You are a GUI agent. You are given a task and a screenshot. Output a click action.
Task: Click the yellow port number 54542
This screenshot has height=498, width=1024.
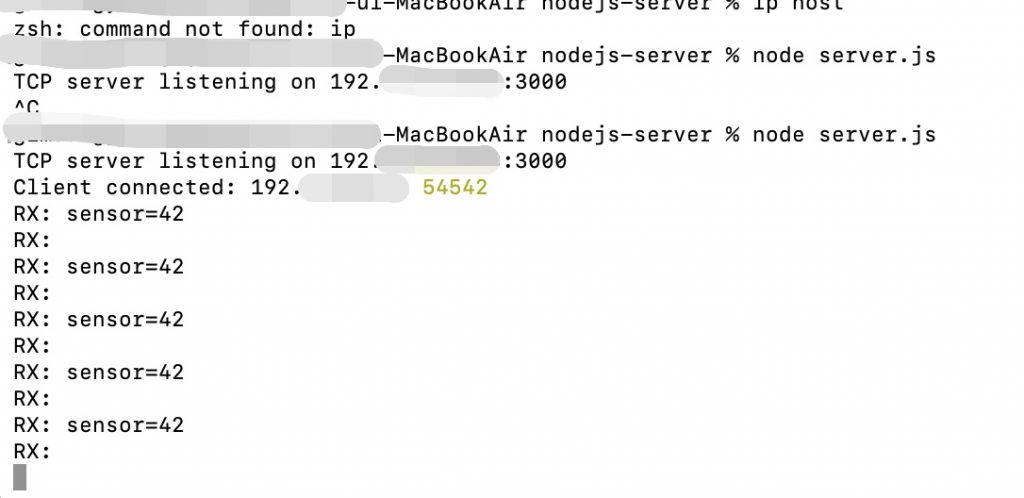click(x=454, y=187)
